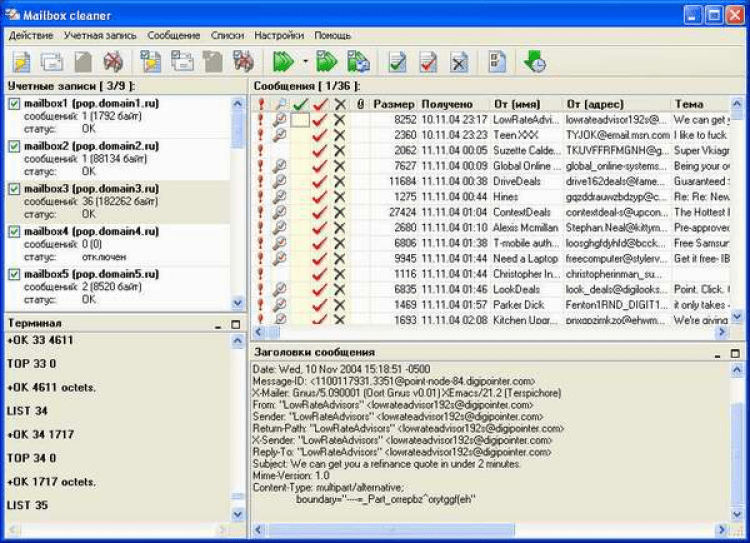
Task: Click black X in the Hines row
Action: (340, 197)
